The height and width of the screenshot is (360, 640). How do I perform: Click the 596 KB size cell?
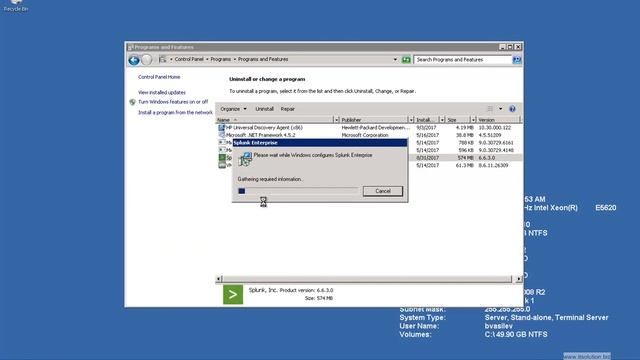pyautogui.click(x=466, y=150)
